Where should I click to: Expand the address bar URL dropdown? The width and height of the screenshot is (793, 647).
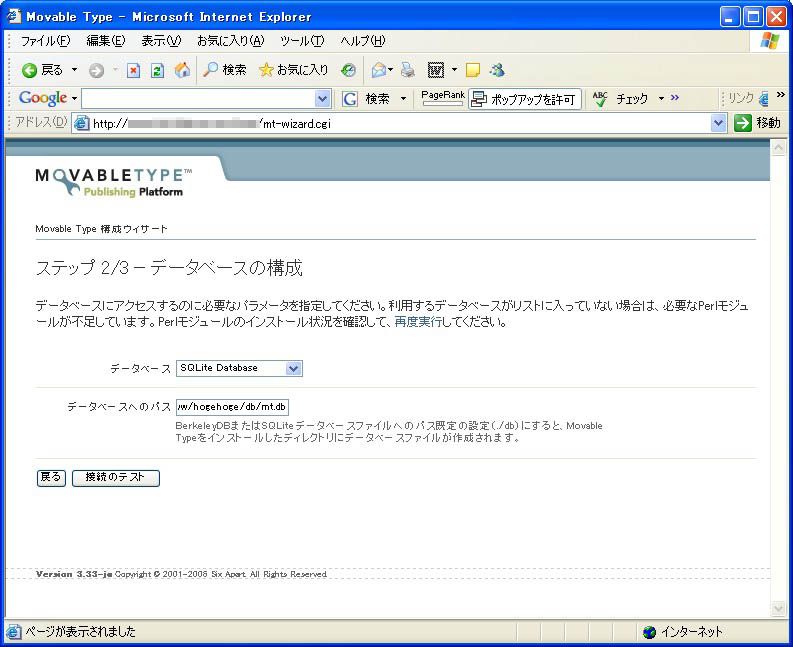[x=719, y=123]
